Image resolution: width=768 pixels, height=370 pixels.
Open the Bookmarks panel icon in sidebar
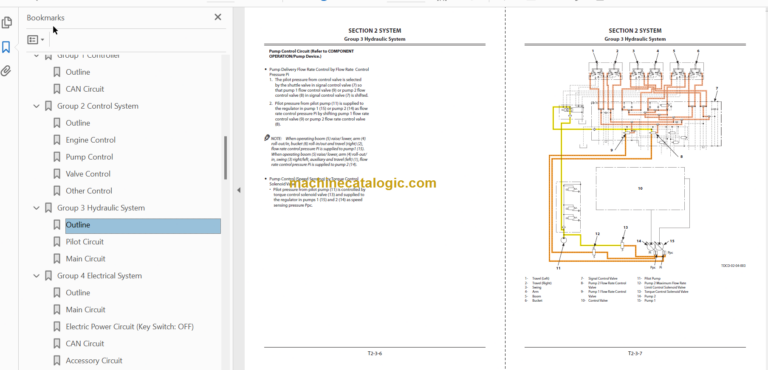tap(6, 47)
